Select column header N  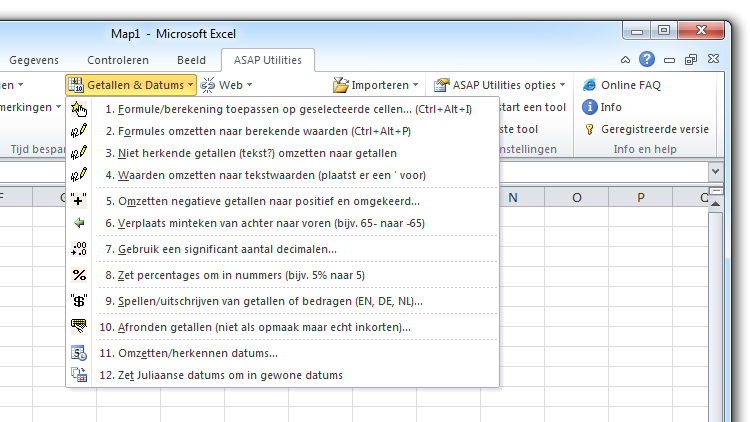click(x=513, y=198)
